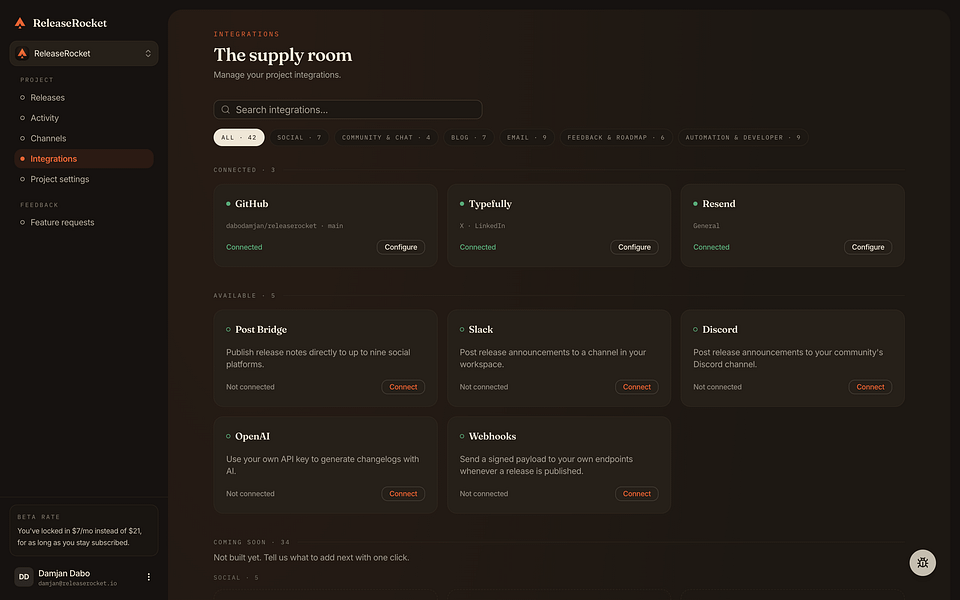Open the ReleaseRocket project switcher dropdown
This screenshot has height=600, width=960.
(84, 53)
